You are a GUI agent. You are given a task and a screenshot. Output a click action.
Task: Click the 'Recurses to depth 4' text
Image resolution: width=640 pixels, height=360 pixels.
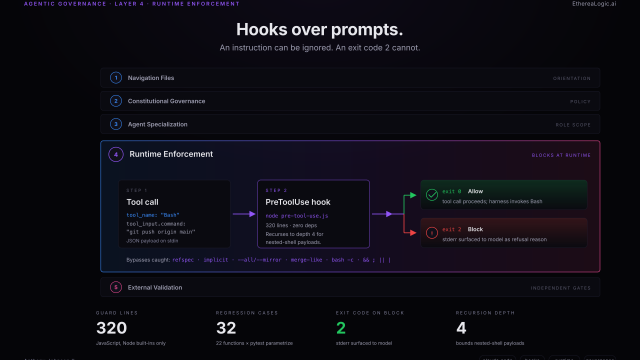pos(294,234)
